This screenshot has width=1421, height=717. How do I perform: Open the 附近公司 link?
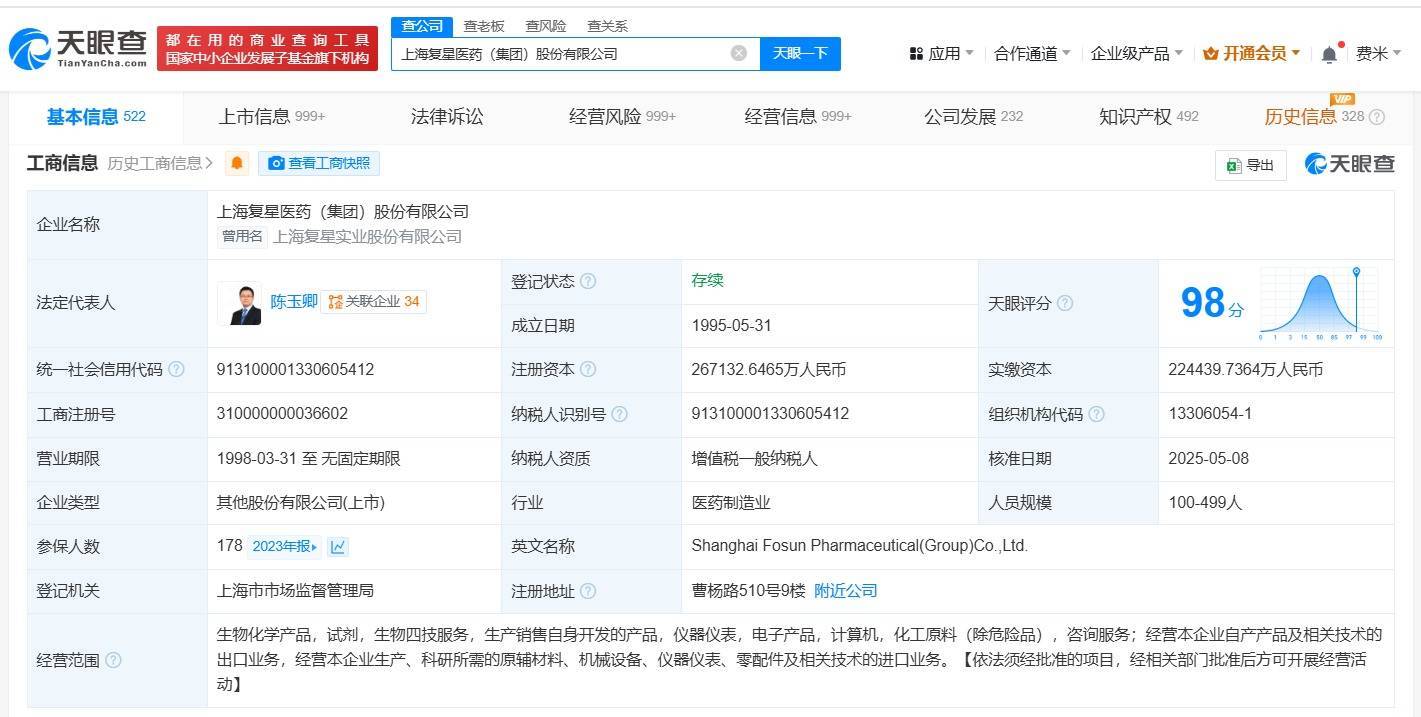click(x=846, y=591)
